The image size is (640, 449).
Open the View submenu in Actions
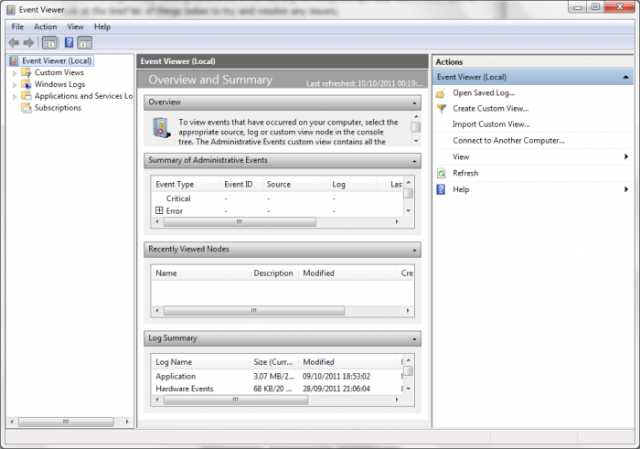(x=626, y=157)
